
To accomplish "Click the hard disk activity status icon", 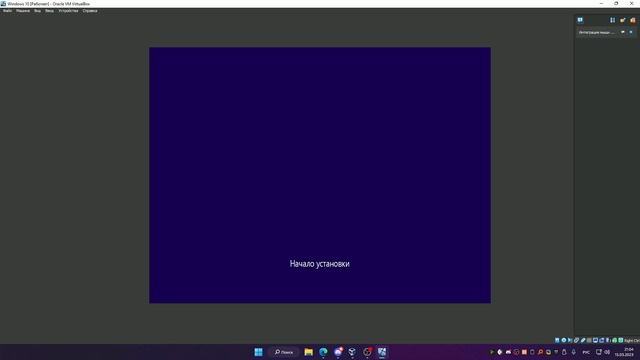I will [557, 340].
